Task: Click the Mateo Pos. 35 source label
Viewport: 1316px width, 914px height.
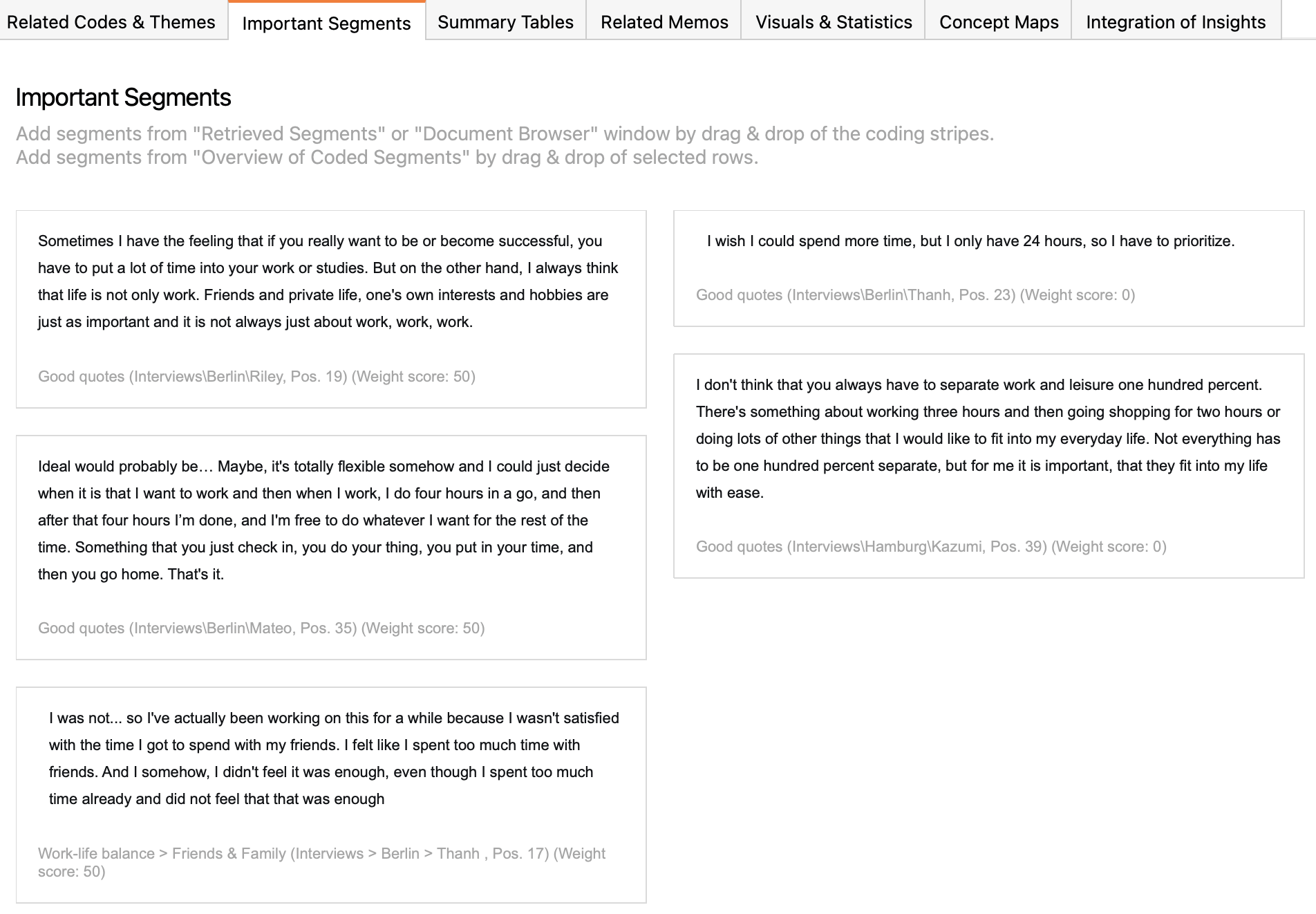Action: pyautogui.click(x=261, y=628)
